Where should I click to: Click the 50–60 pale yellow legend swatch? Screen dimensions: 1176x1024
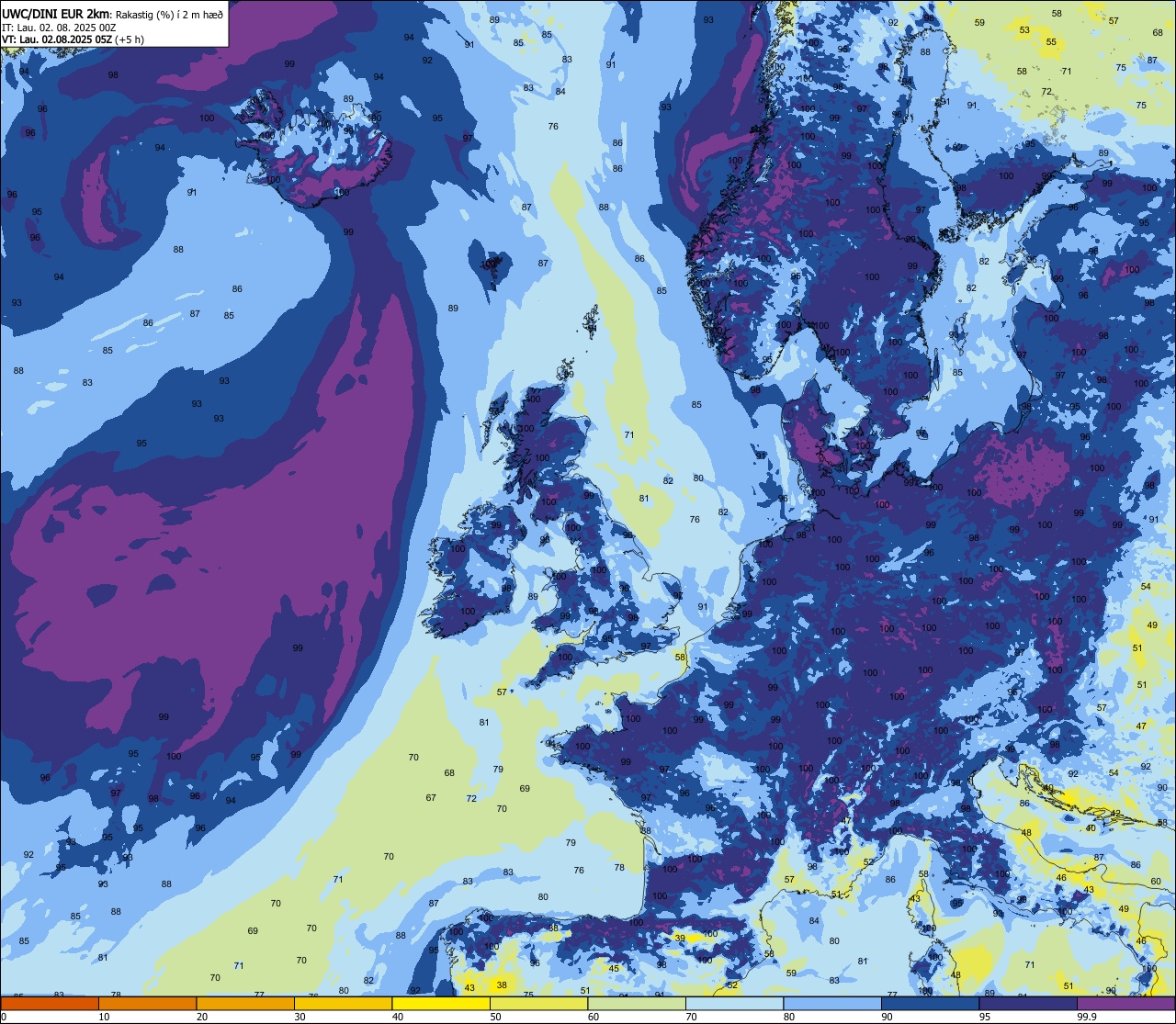[x=538, y=1003]
